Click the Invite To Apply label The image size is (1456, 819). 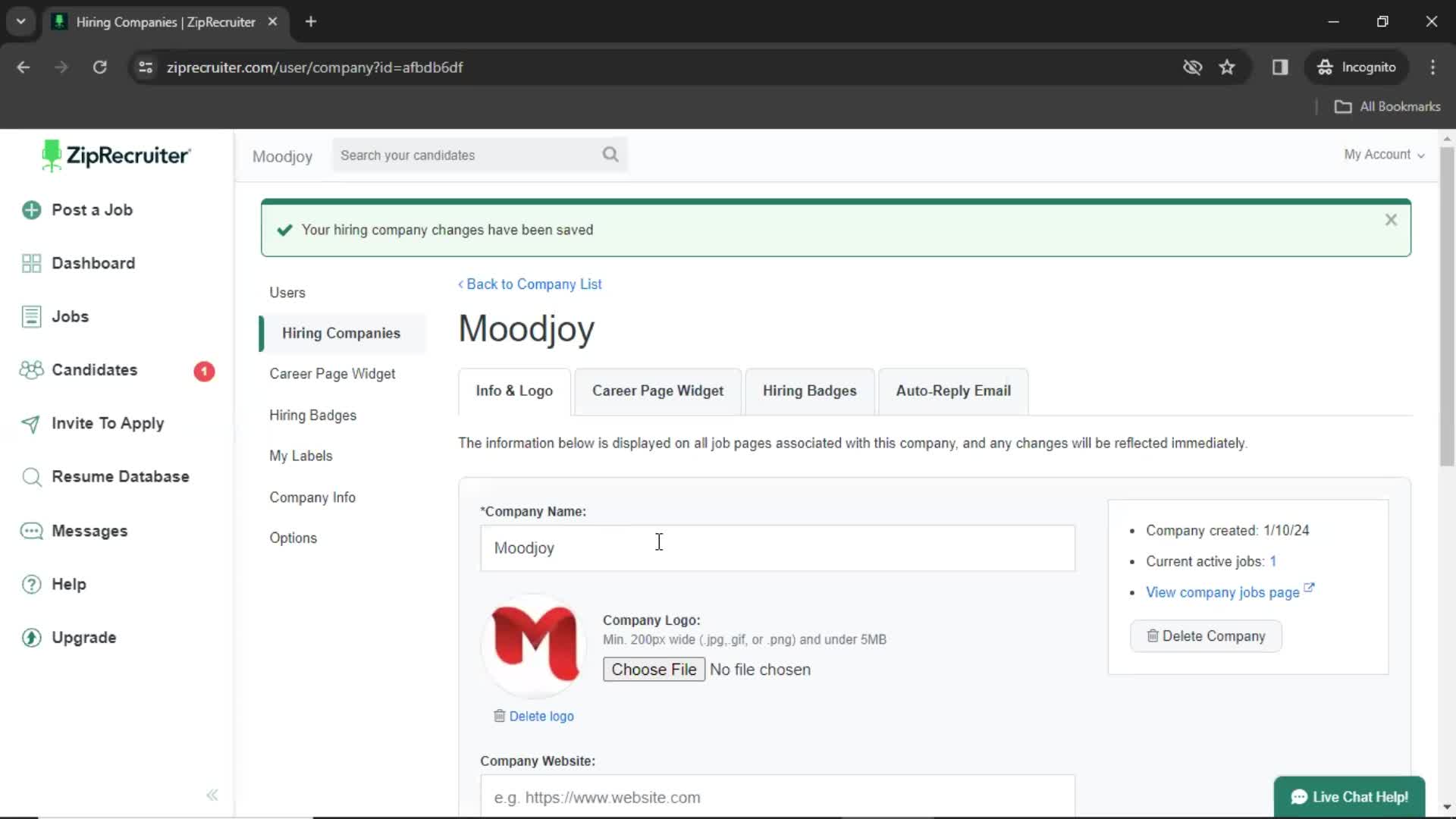click(108, 424)
